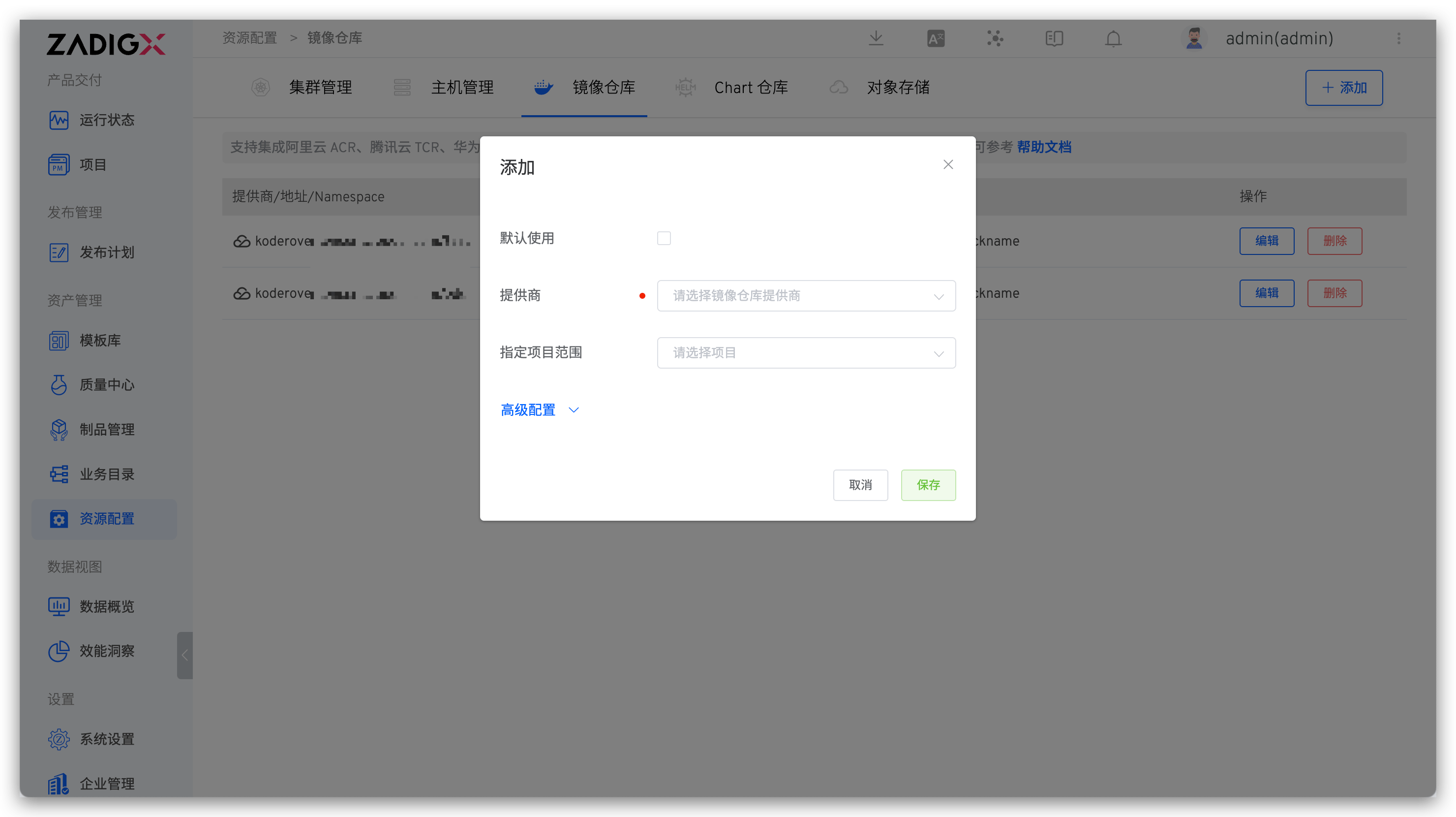The width and height of the screenshot is (1456, 817).
Task: Click 镜像仓库 in breadcrumb
Action: point(334,38)
